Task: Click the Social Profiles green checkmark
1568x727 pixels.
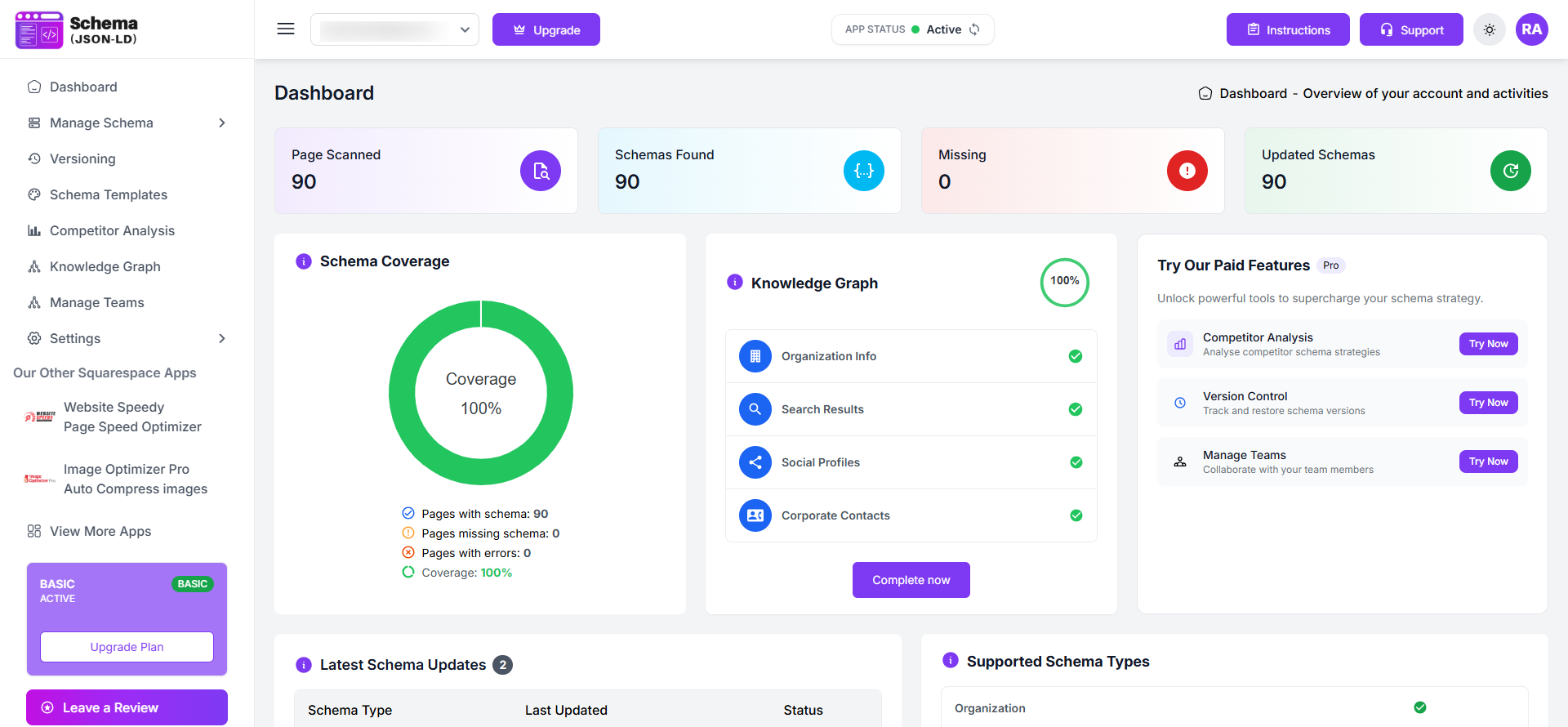Action: click(1076, 462)
